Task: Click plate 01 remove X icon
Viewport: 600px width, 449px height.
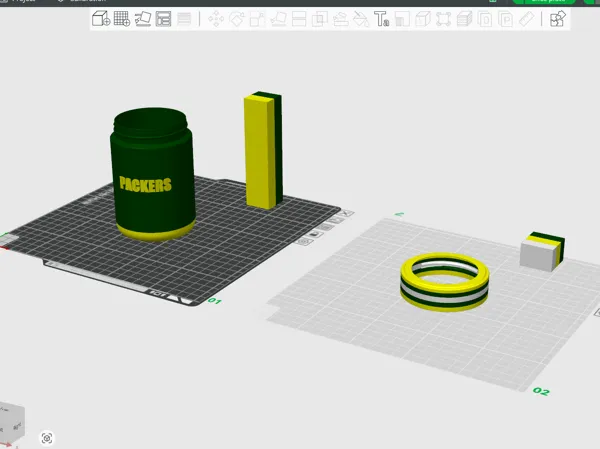Action: (347, 213)
